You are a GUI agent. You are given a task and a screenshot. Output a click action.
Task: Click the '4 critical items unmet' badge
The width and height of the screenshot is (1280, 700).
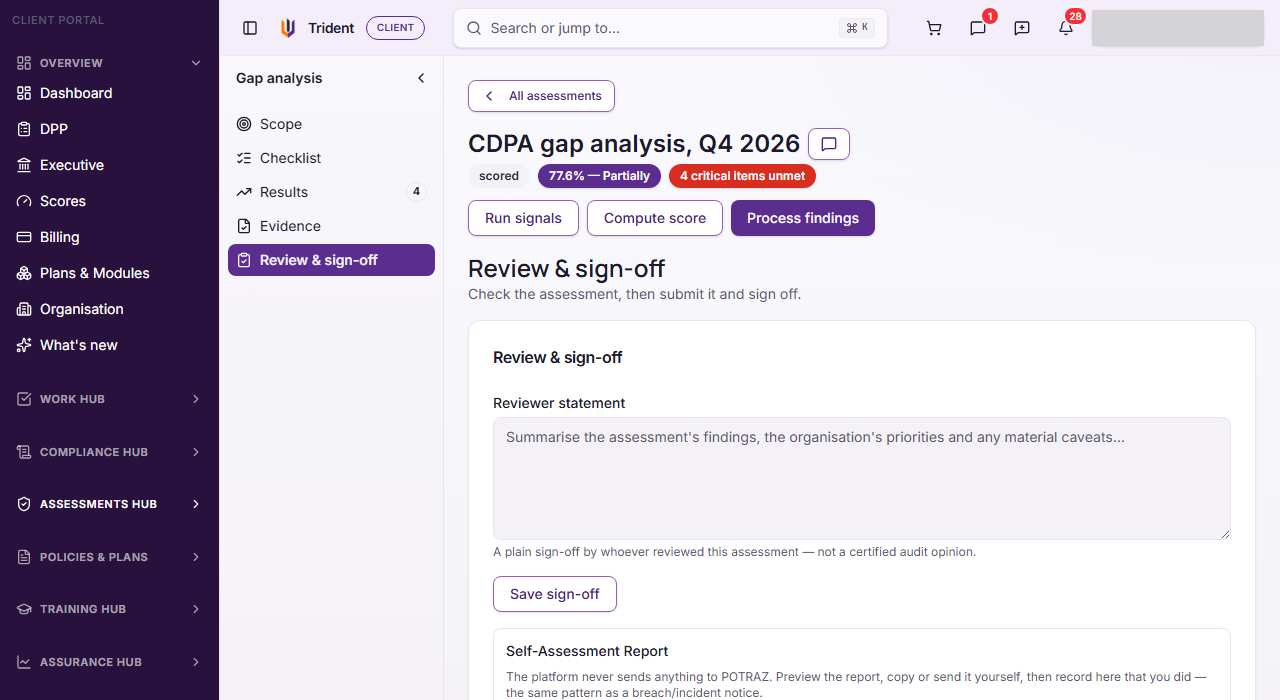point(742,176)
